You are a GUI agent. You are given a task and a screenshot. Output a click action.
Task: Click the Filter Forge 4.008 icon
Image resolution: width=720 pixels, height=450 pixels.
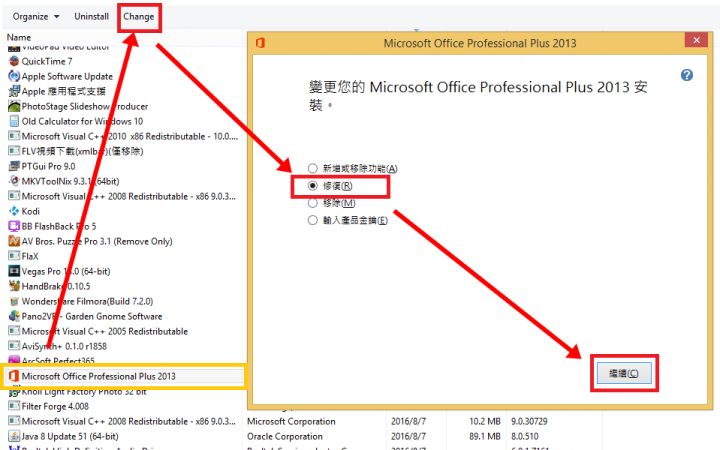click(x=14, y=406)
